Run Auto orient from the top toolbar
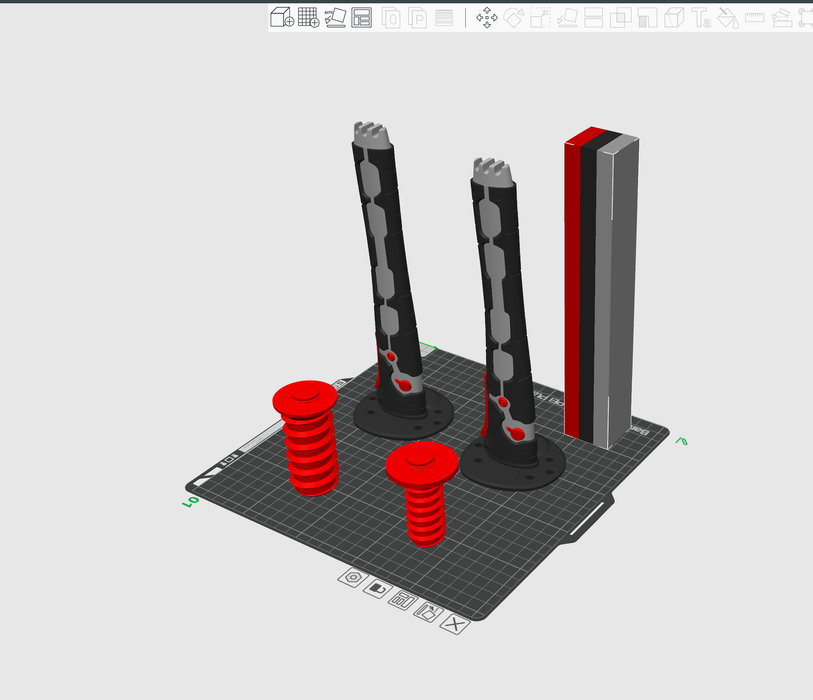Screen dimensions: 813x700 335,17
